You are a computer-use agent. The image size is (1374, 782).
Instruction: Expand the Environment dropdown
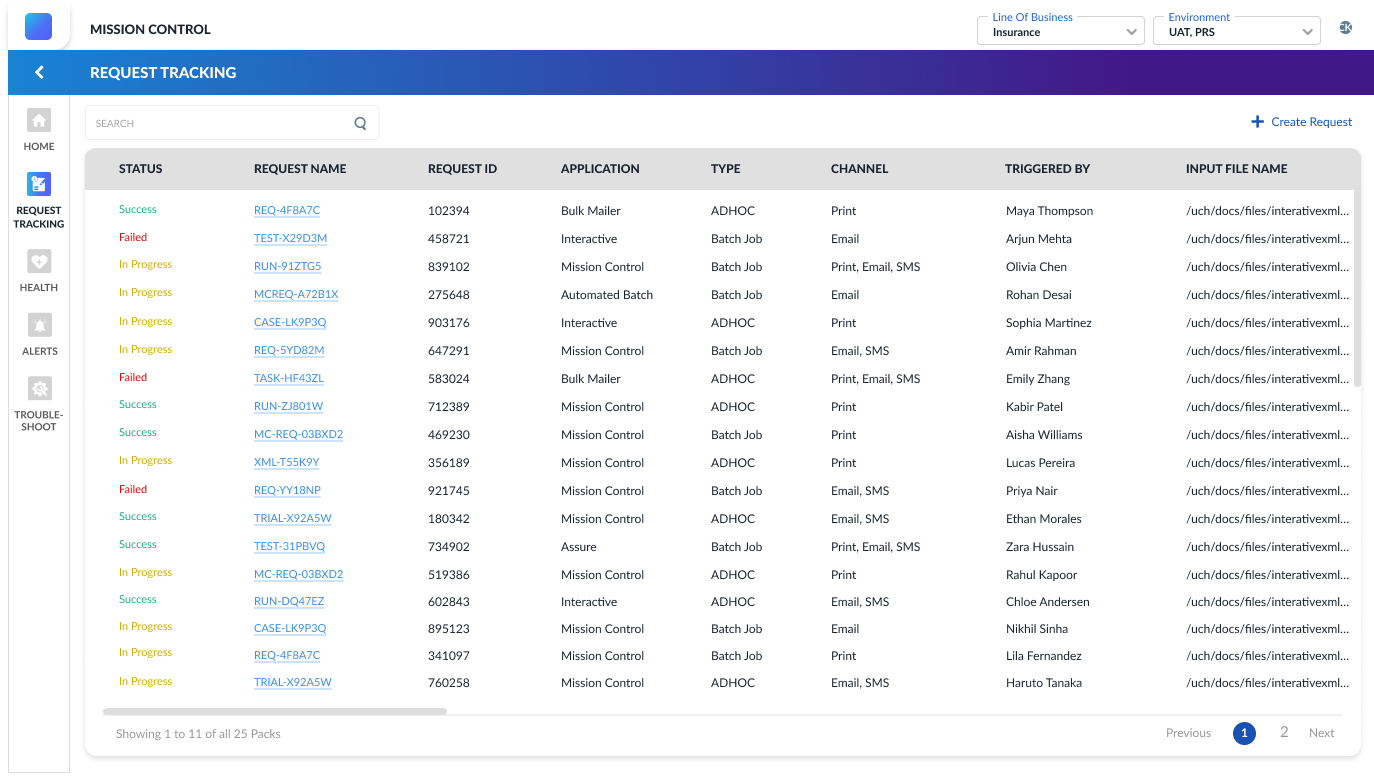(x=1236, y=32)
